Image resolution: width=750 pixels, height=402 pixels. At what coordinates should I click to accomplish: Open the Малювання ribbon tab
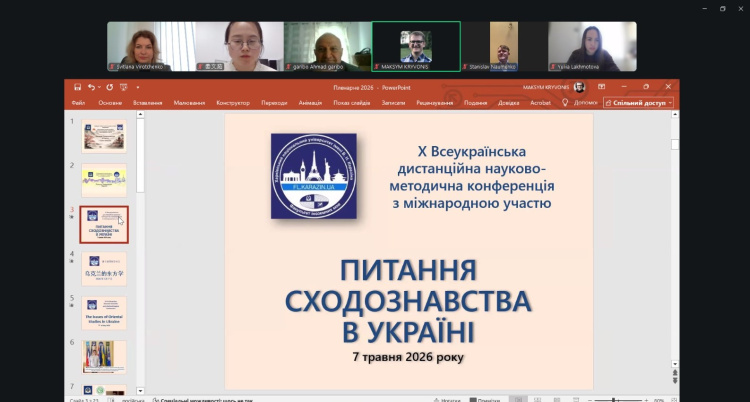(x=189, y=103)
